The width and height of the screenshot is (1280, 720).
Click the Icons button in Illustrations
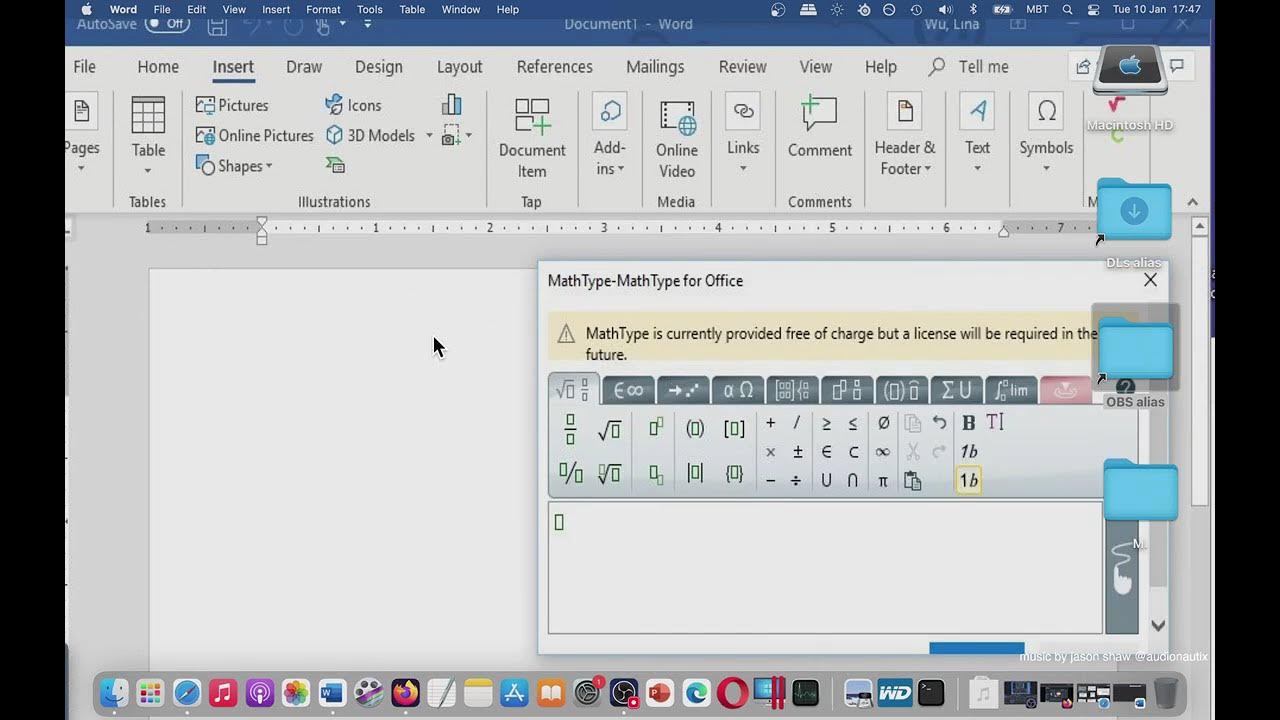coord(353,105)
